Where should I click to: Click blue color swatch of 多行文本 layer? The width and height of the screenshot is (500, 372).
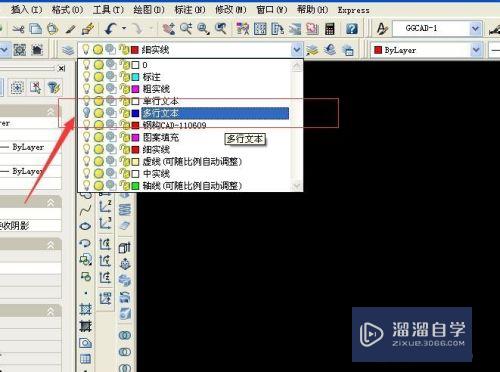click(x=135, y=113)
